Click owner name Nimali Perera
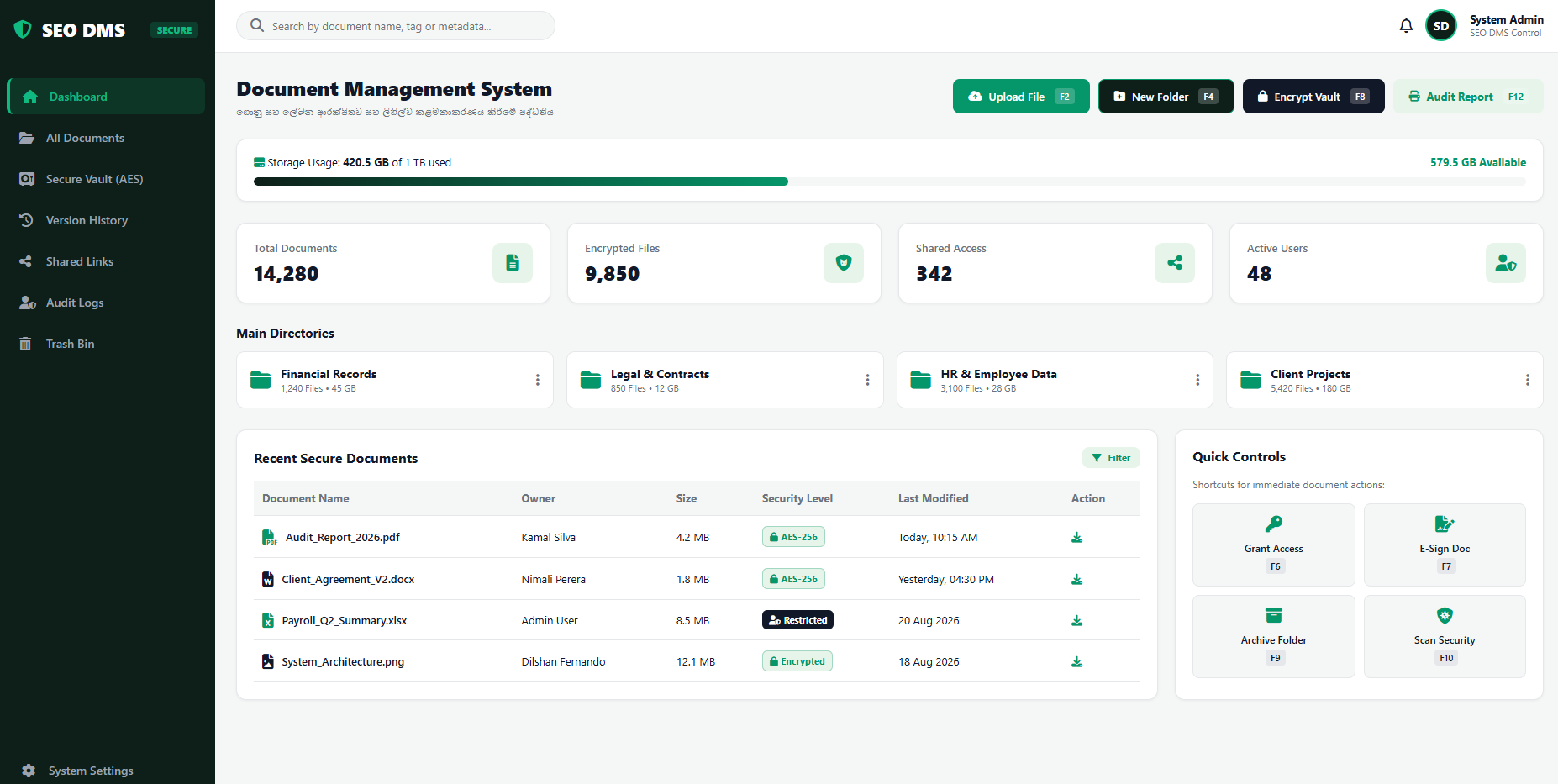This screenshot has height=784, width=1558. coord(554,579)
